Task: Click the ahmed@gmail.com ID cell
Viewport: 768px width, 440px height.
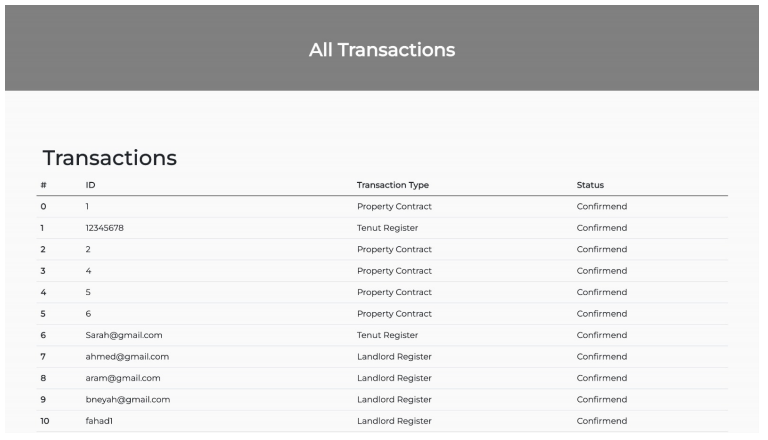Action: (x=127, y=357)
